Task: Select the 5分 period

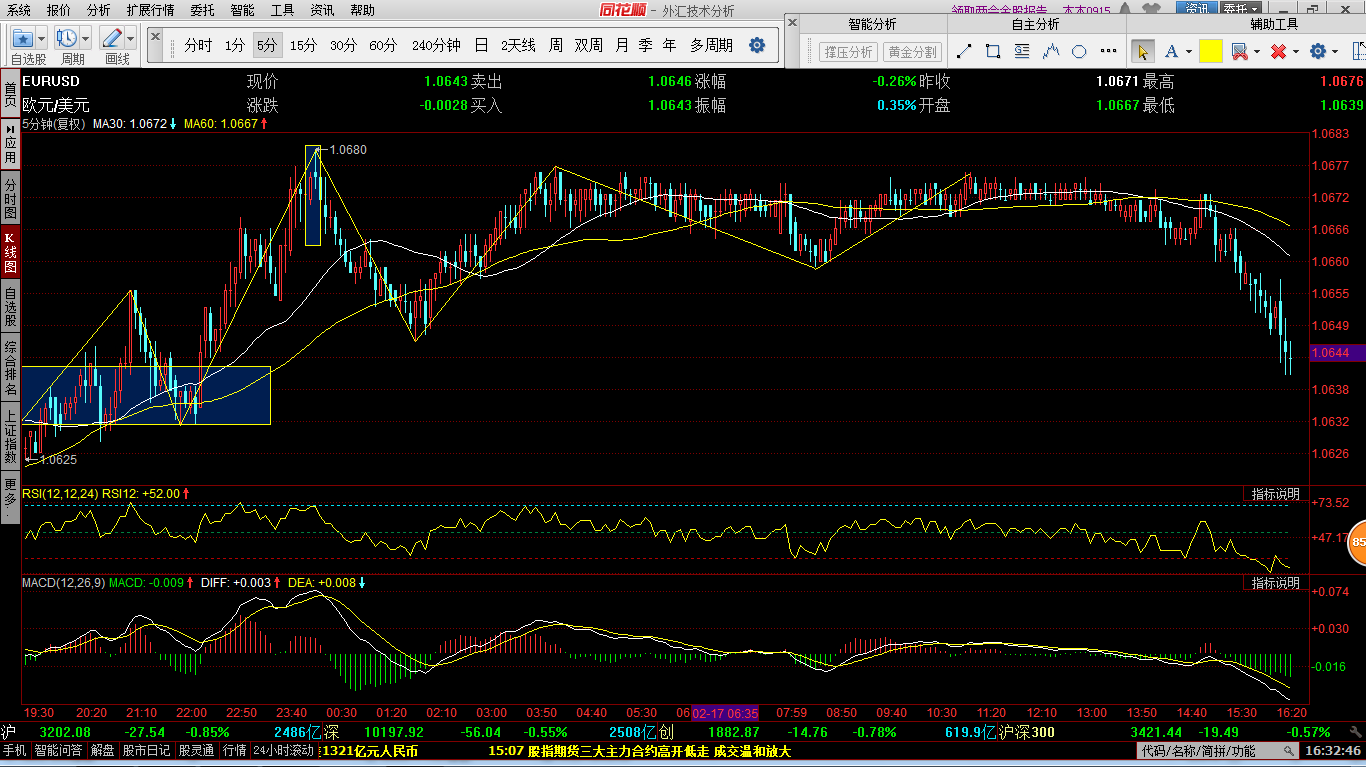Action: click(x=267, y=45)
